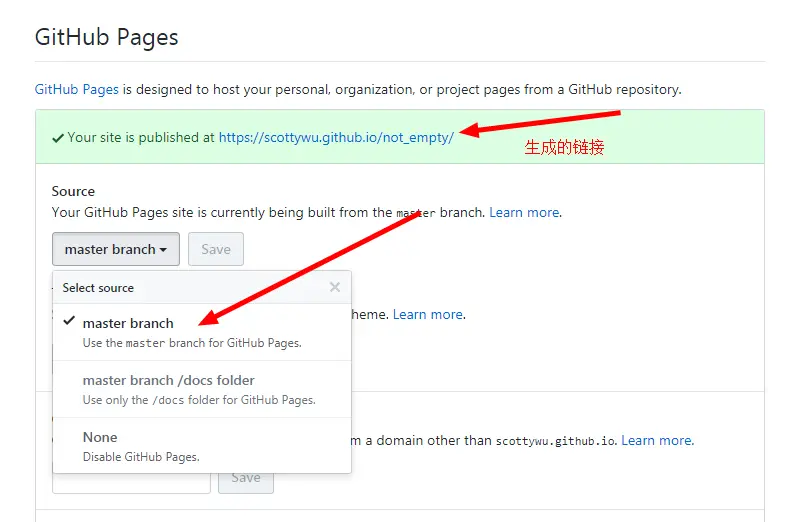Open the GitHub Pages documentation link
This screenshot has width=797, height=522.
[x=76, y=89]
